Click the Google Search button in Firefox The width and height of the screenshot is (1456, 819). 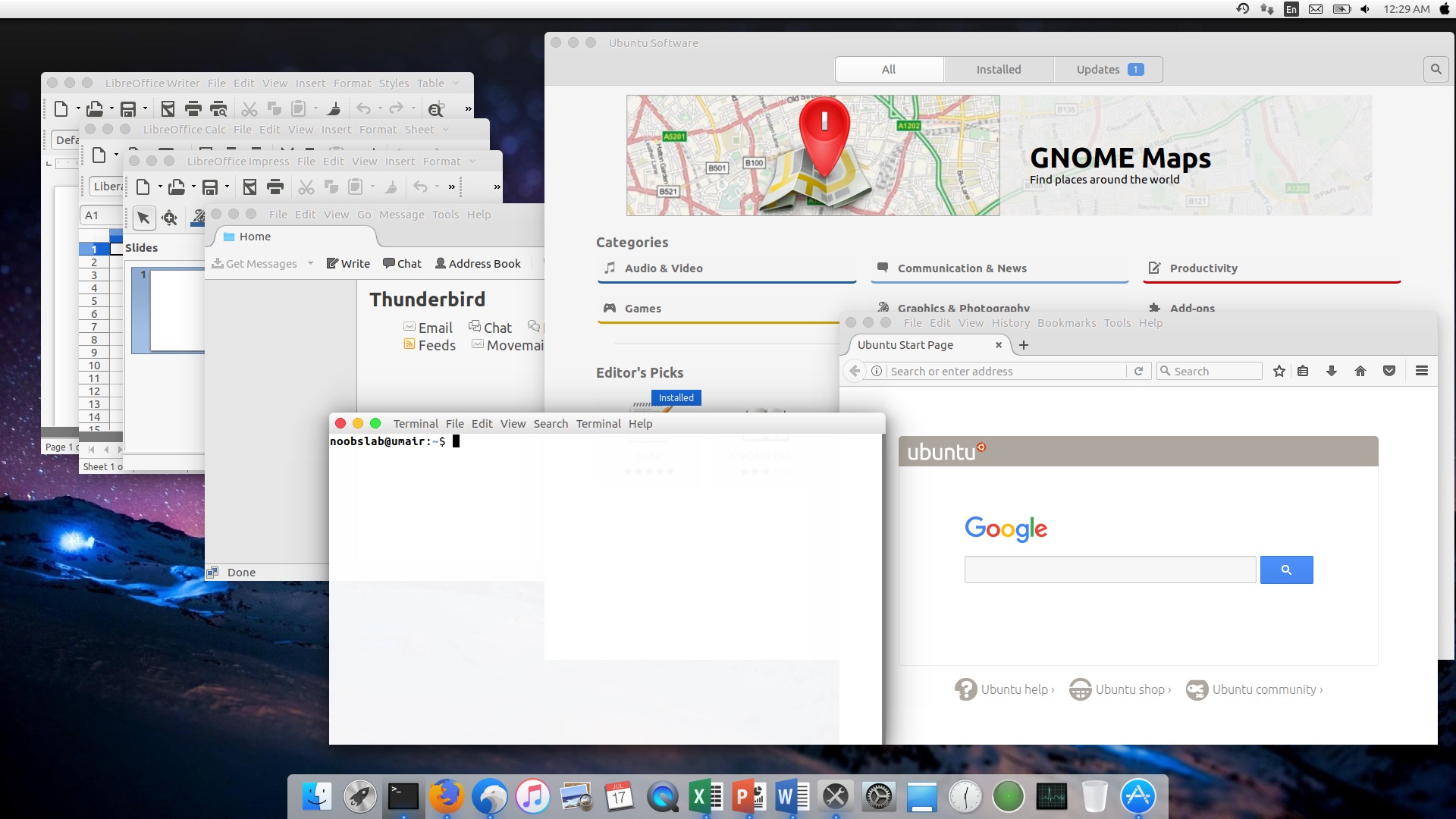1287,569
